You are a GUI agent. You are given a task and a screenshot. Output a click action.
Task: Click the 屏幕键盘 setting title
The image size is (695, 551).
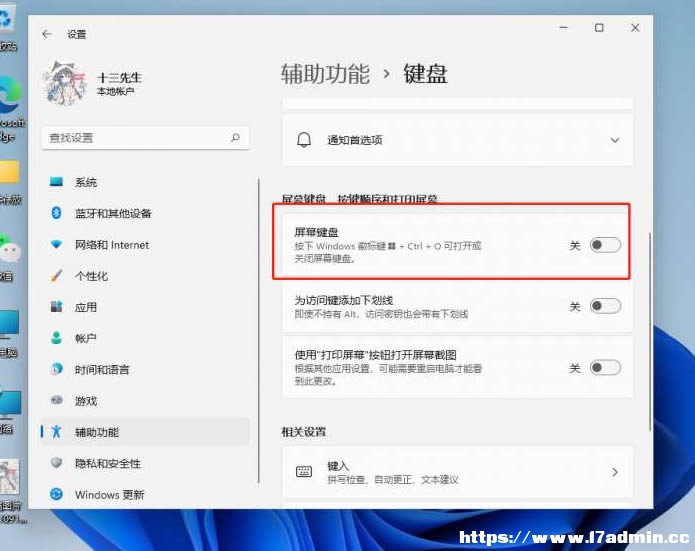tap(316, 232)
